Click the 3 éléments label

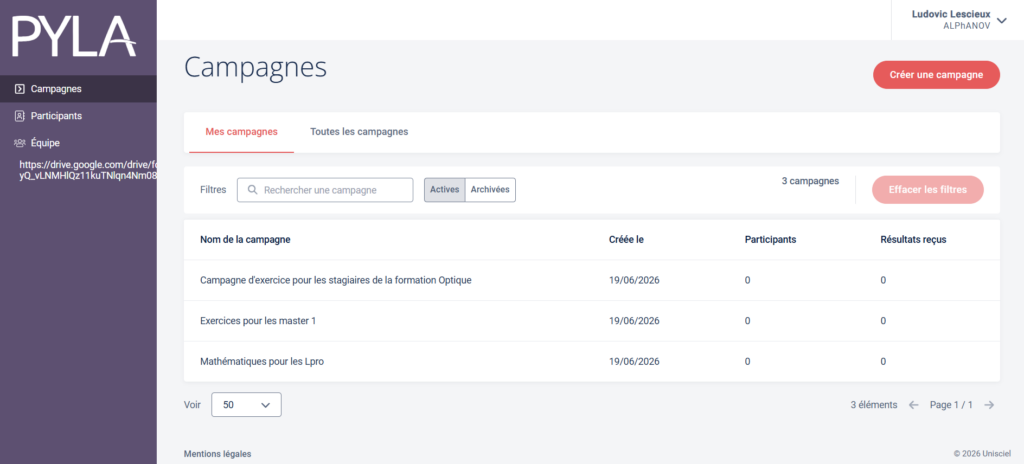click(x=874, y=405)
